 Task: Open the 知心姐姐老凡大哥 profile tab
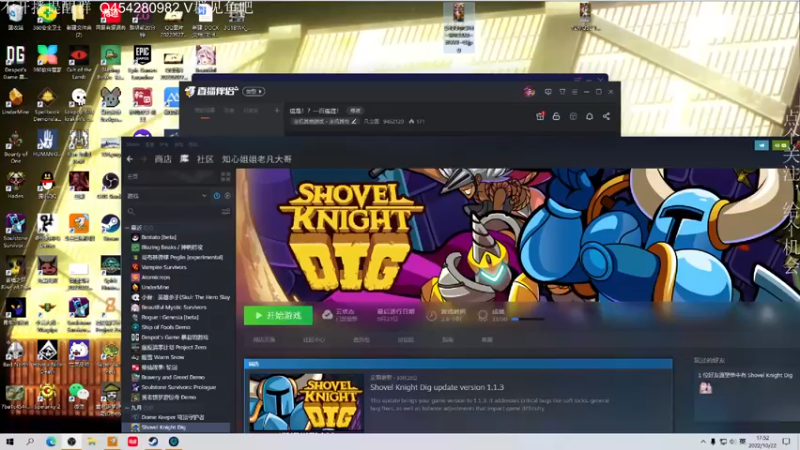tap(257, 159)
